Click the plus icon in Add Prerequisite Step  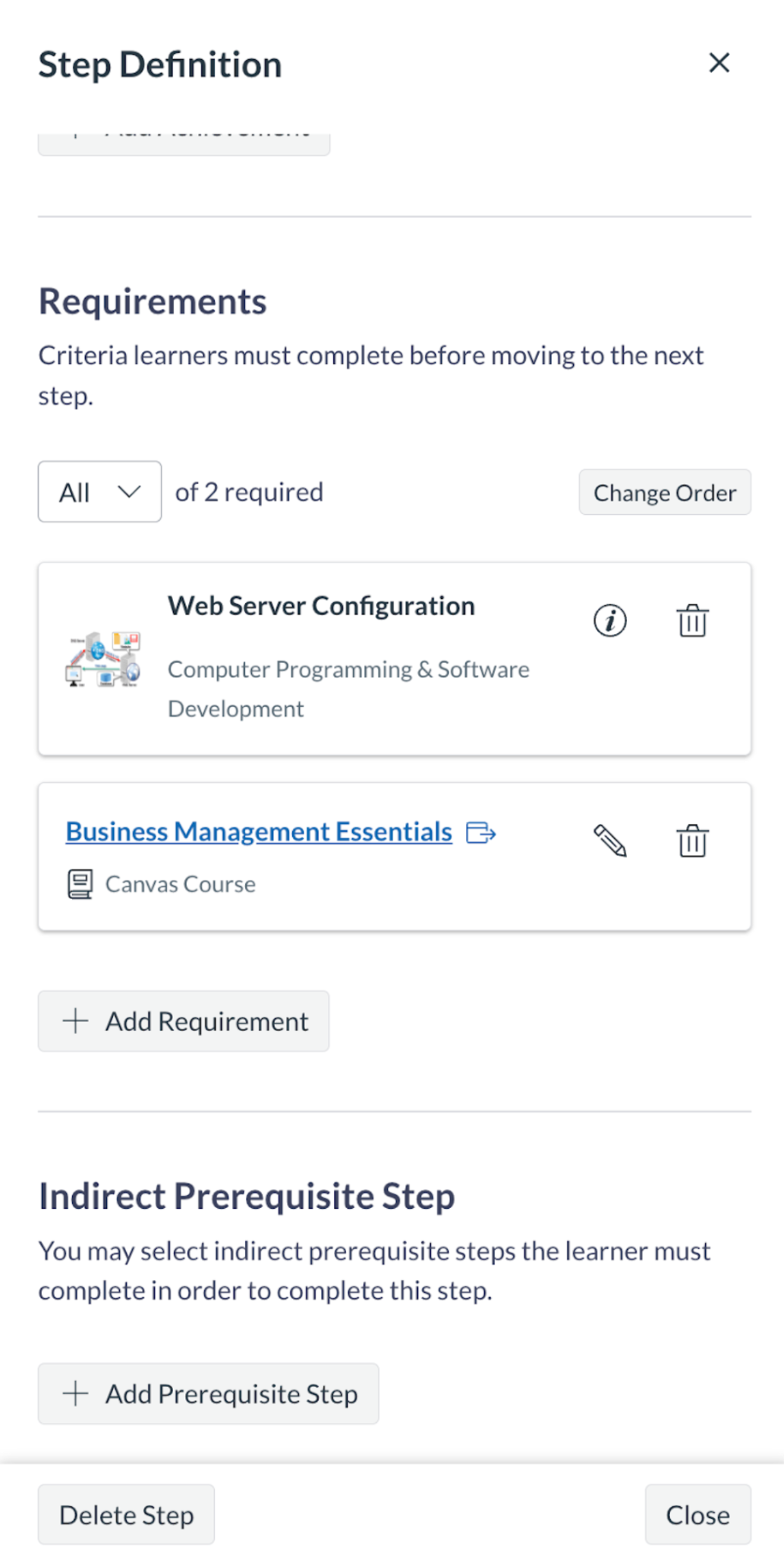pyautogui.click(x=75, y=1394)
